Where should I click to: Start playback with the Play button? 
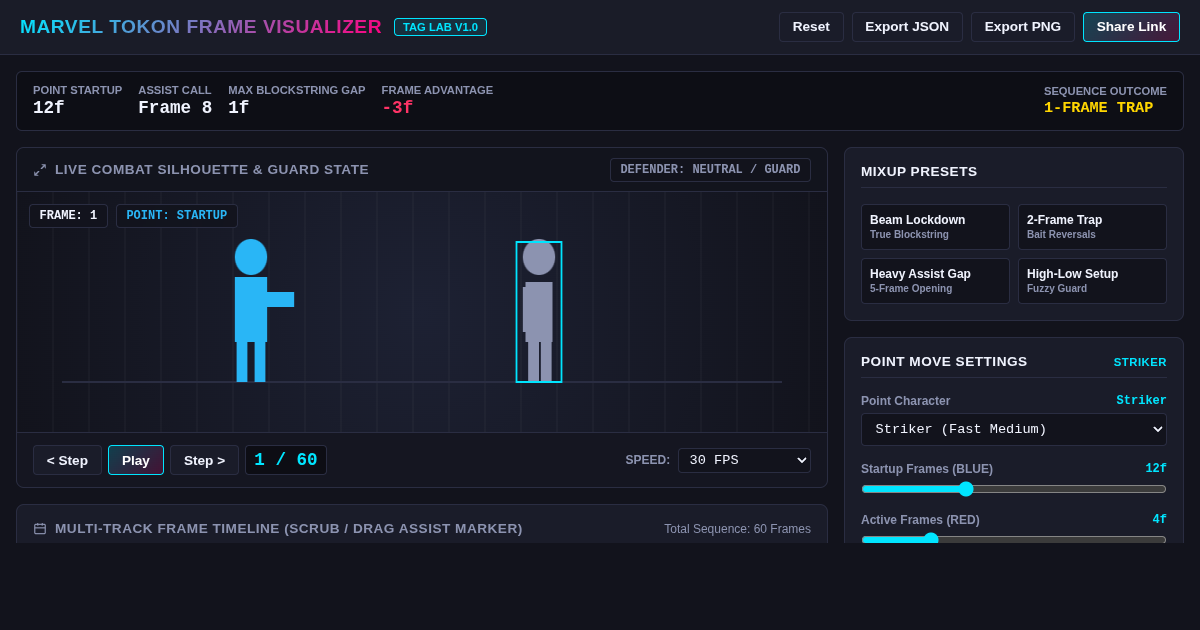136,460
